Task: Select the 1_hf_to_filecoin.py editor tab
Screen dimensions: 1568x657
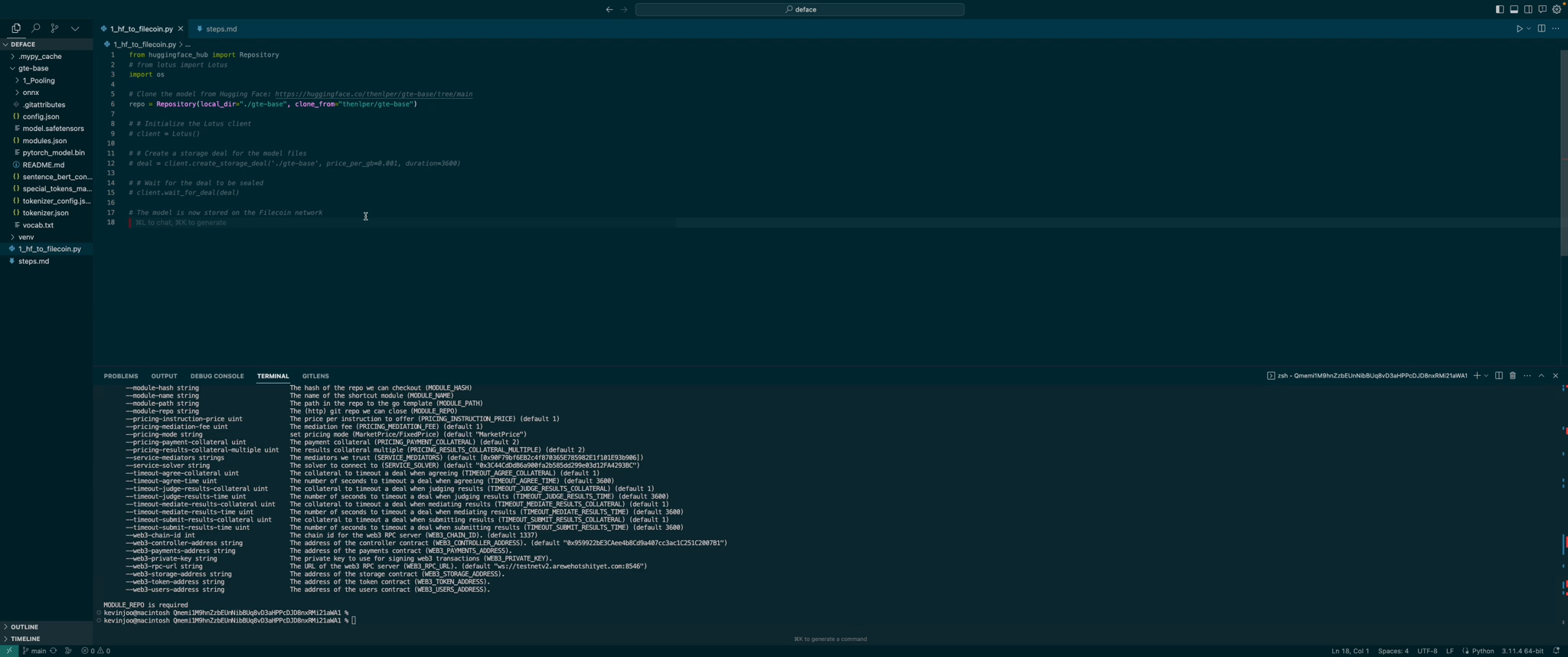Action: click(x=142, y=29)
